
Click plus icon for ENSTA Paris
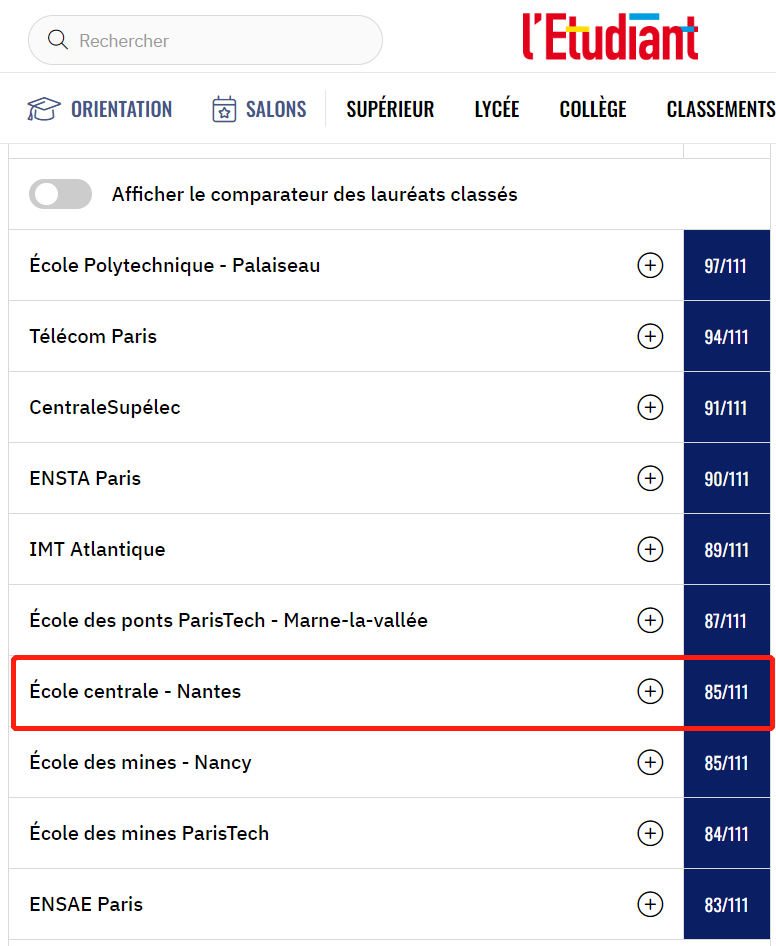(x=650, y=478)
